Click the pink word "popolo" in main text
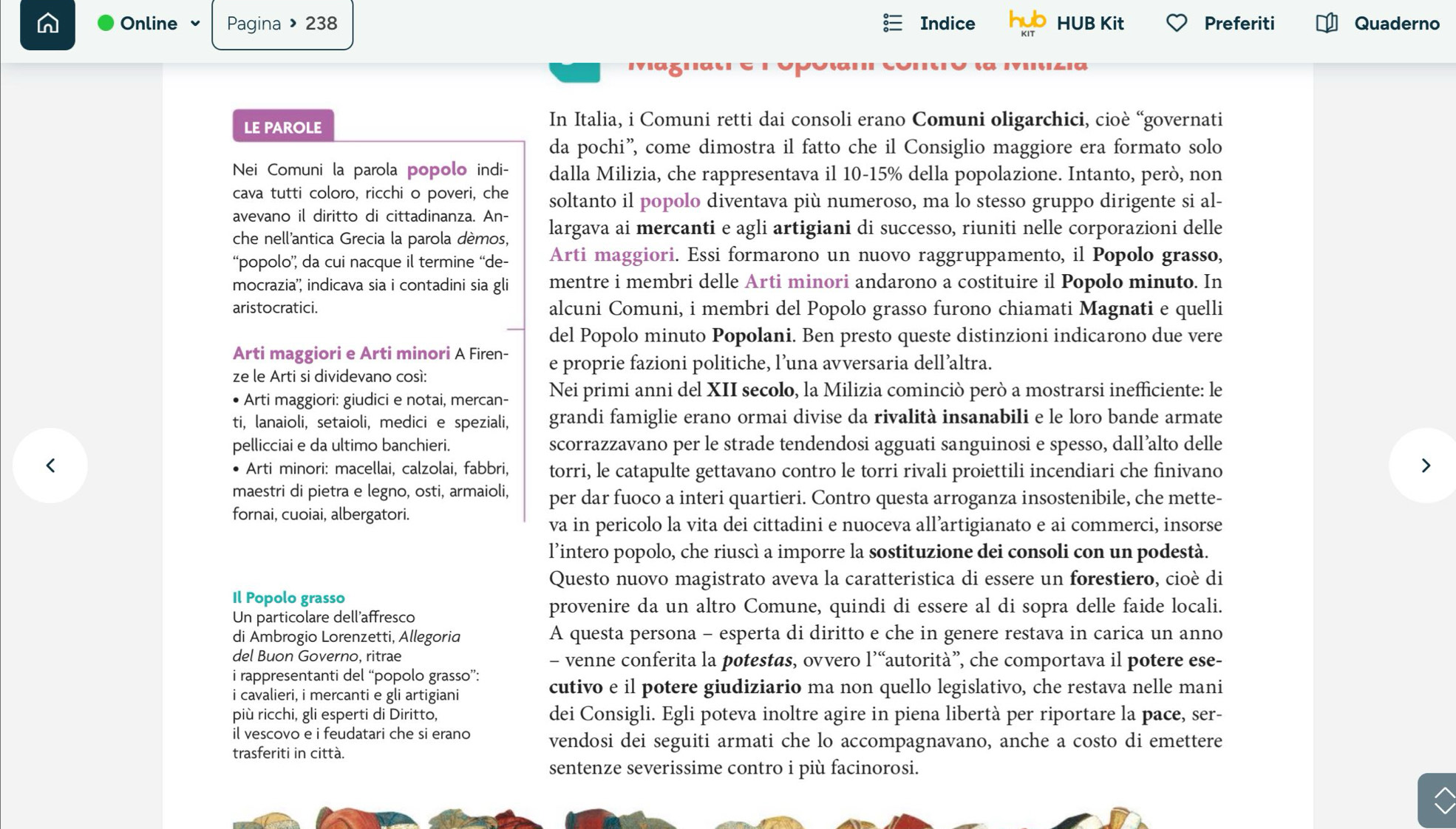Image resolution: width=1456 pixels, height=829 pixels. pos(670,201)
